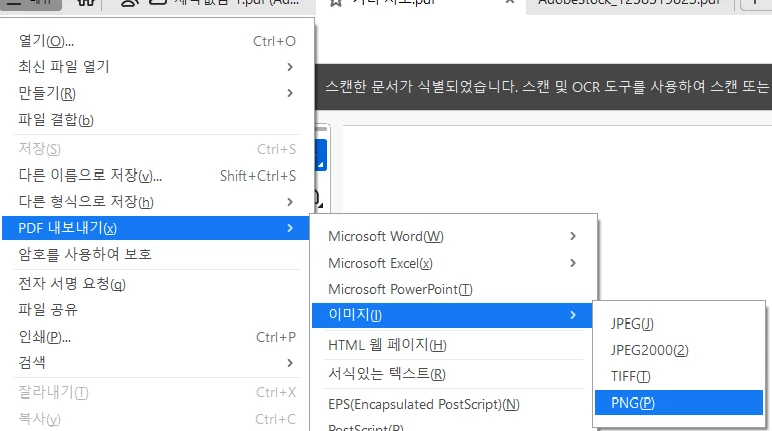Expand arrow next to 다른 형식으로 저장
This screenshot has height=431, width=772.
[290, 202]
